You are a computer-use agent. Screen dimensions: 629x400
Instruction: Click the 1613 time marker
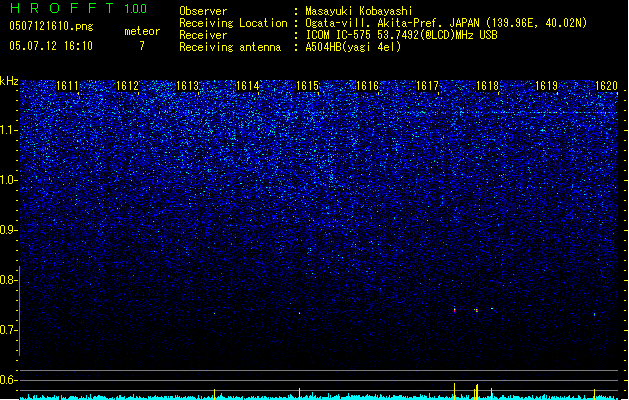click(187, 86)
